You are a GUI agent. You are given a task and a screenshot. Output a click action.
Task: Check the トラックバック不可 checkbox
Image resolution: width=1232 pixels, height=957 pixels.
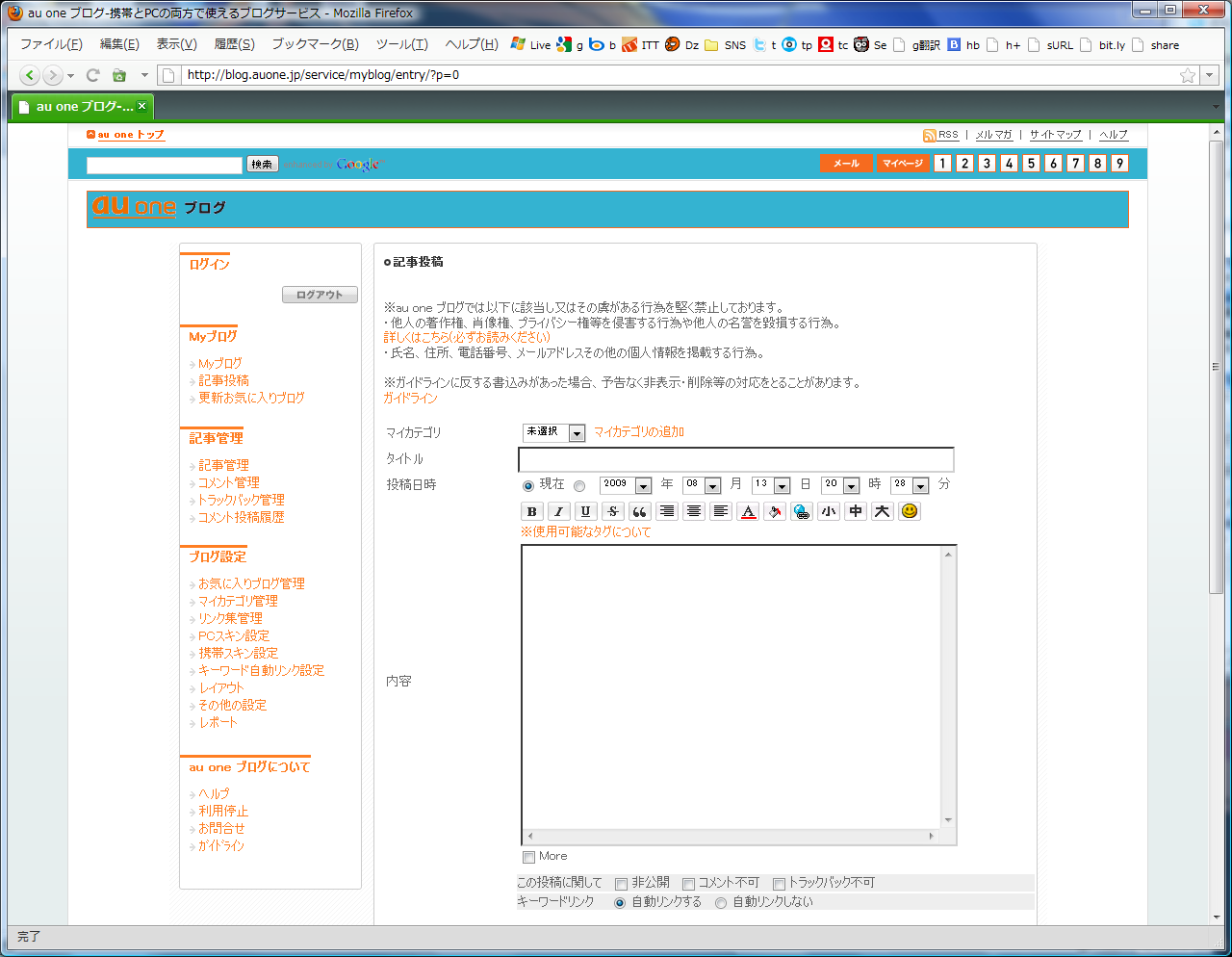(779, 884)
